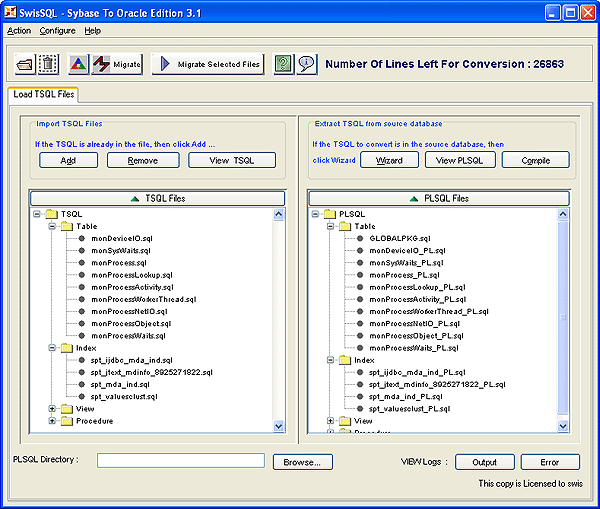
Task: Select spt_valuesclust_PL.sql file
Action: click(409, 409)
